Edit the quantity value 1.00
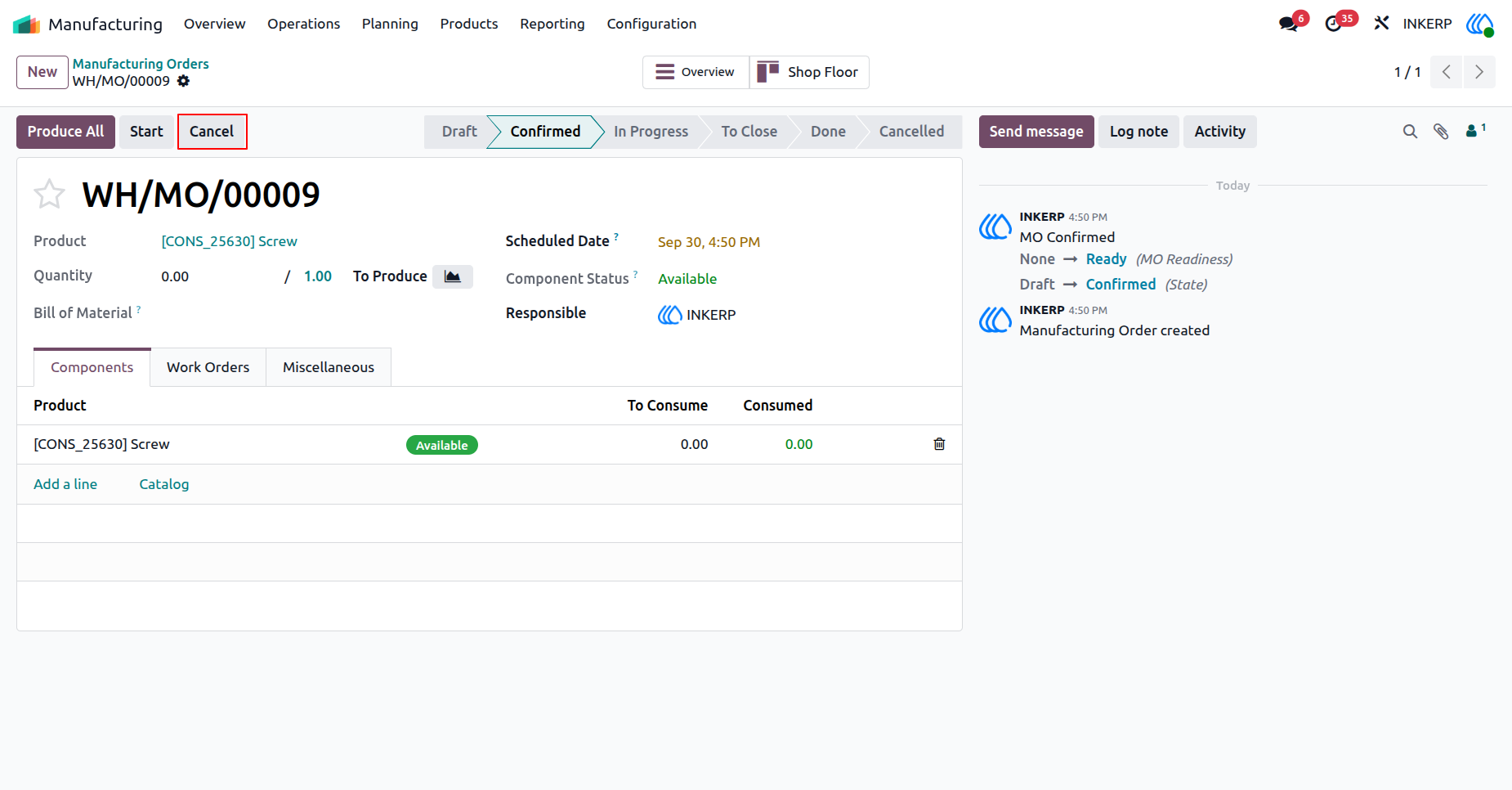The width and height of the screenshot is (1512, 790). coord(318,276)
